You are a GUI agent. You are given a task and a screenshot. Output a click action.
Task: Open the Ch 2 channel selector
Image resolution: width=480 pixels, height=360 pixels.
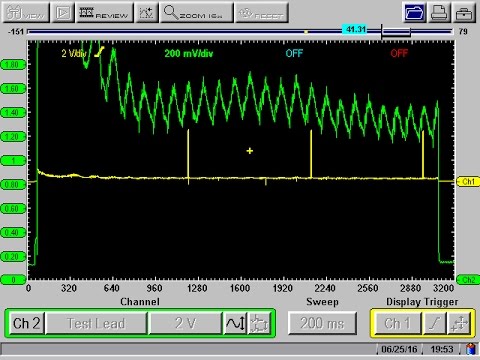point(26,323)
